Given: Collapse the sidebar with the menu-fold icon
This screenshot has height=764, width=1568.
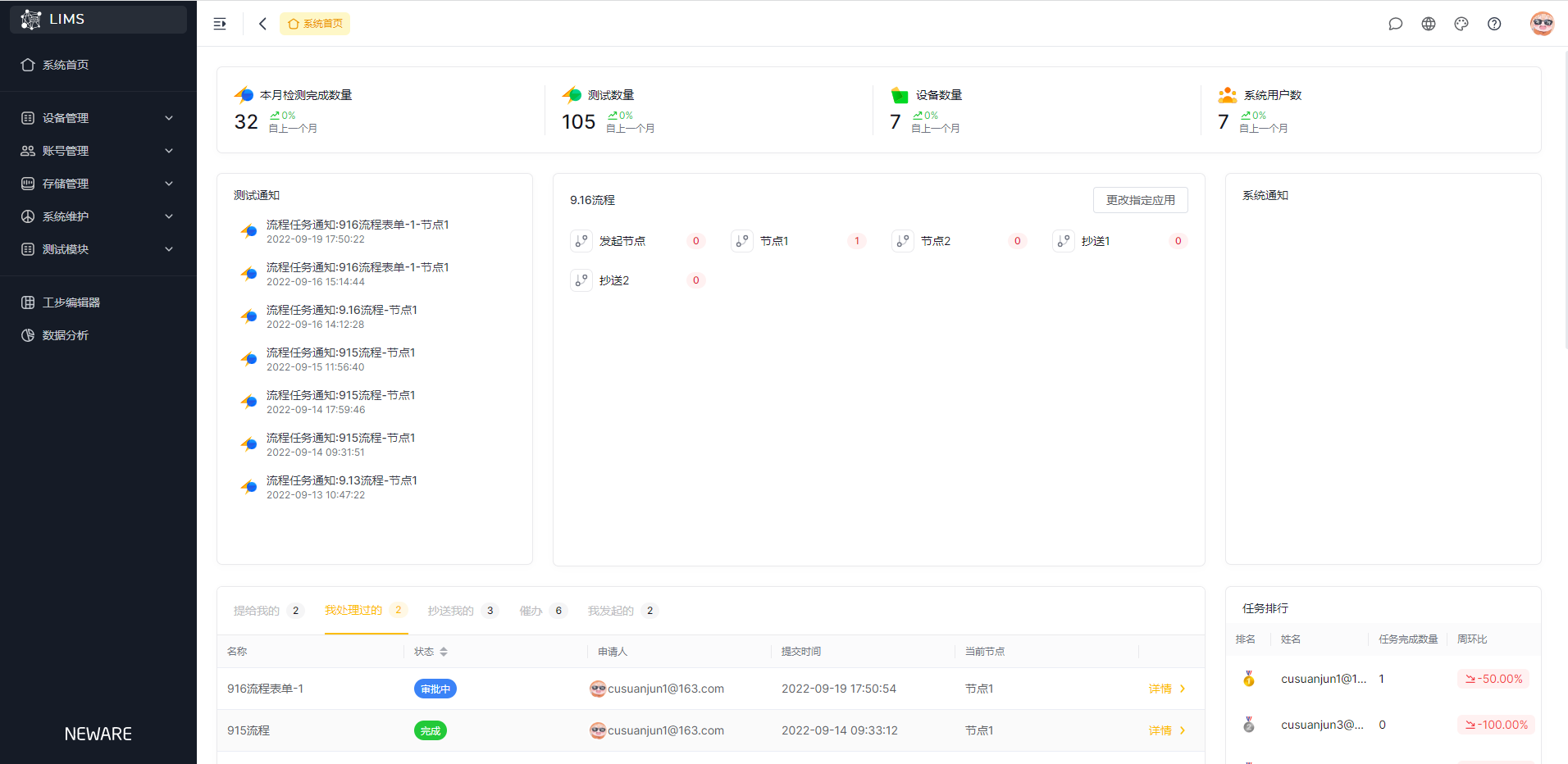Looking at the screenshot, I should (220, 24).
